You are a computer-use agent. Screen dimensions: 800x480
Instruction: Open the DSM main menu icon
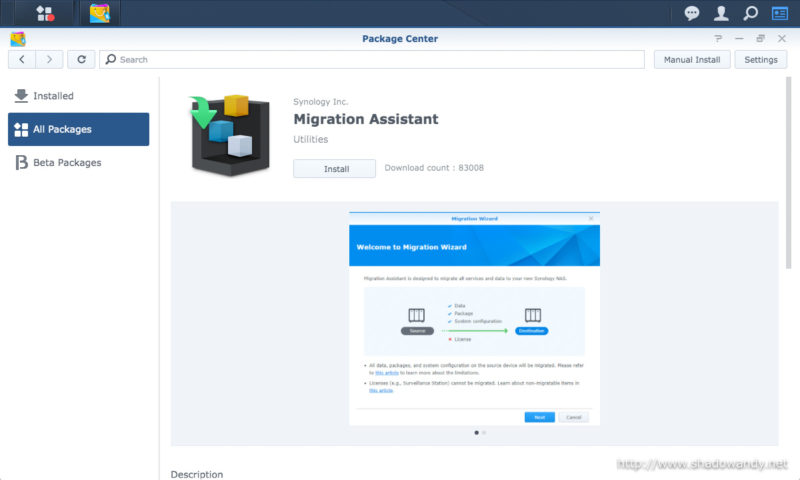coord(45,13)
